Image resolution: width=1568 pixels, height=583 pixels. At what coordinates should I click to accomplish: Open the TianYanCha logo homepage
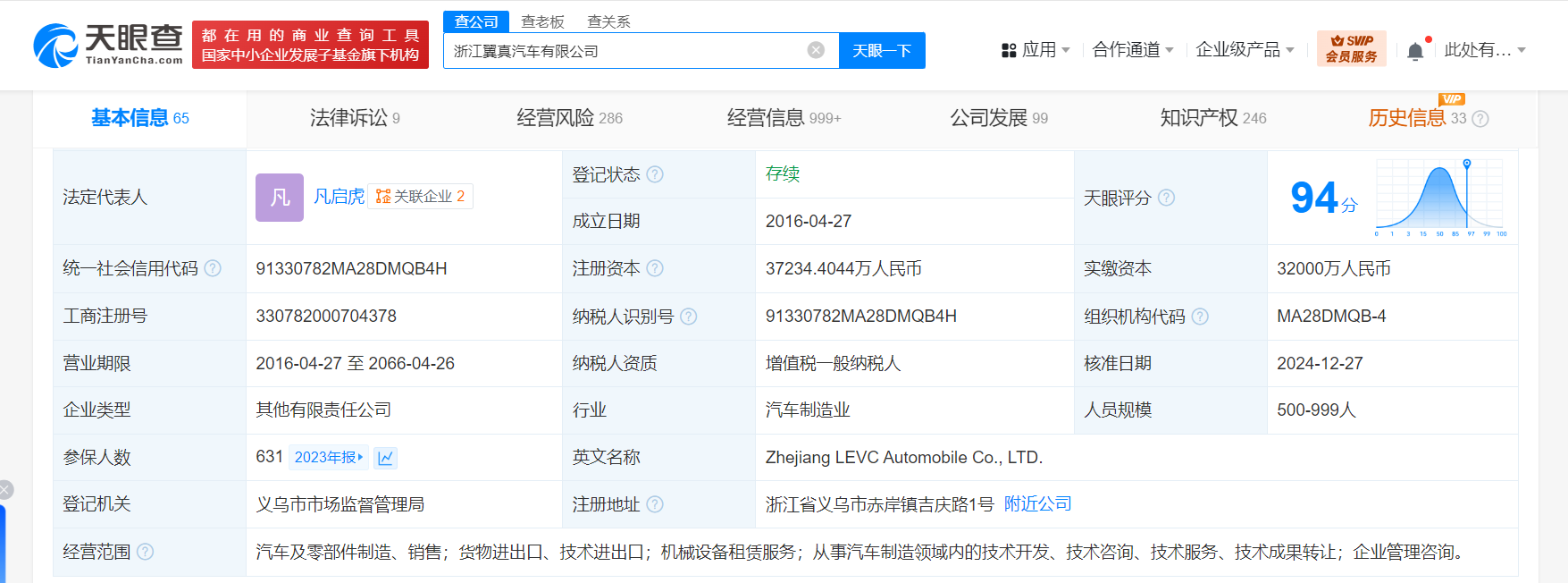pos(108,46)
